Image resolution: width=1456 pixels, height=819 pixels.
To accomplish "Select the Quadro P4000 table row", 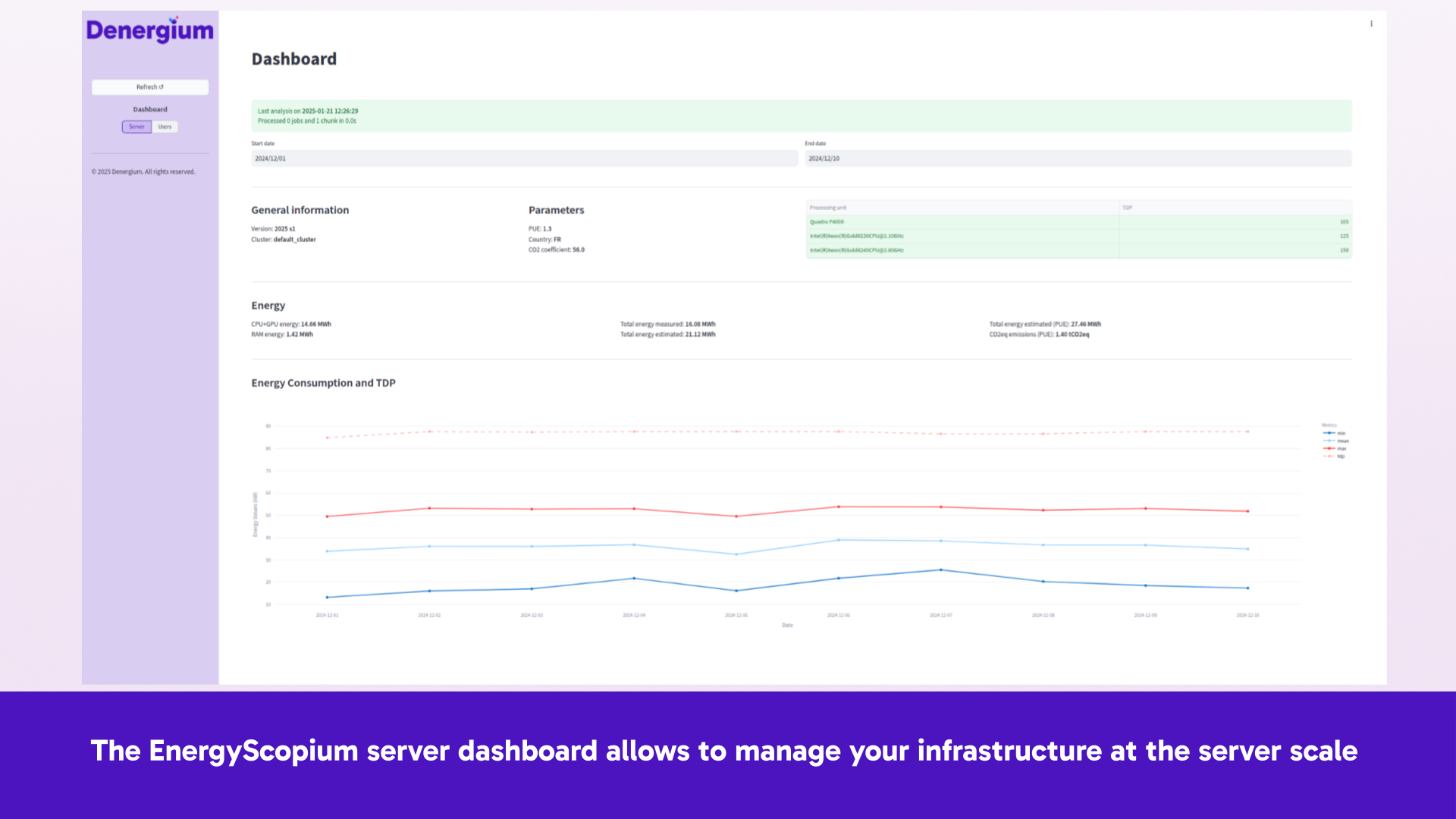I will pyautogui.click(x=1078, y=222).
